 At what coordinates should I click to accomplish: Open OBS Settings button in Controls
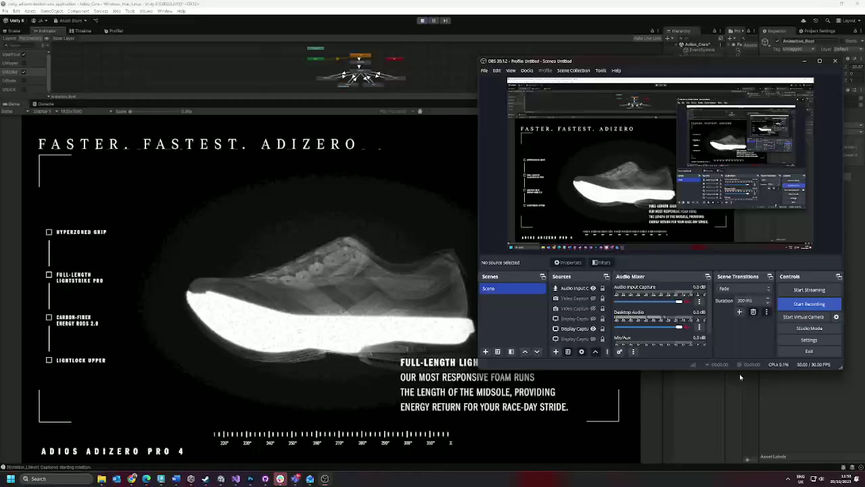809,340
